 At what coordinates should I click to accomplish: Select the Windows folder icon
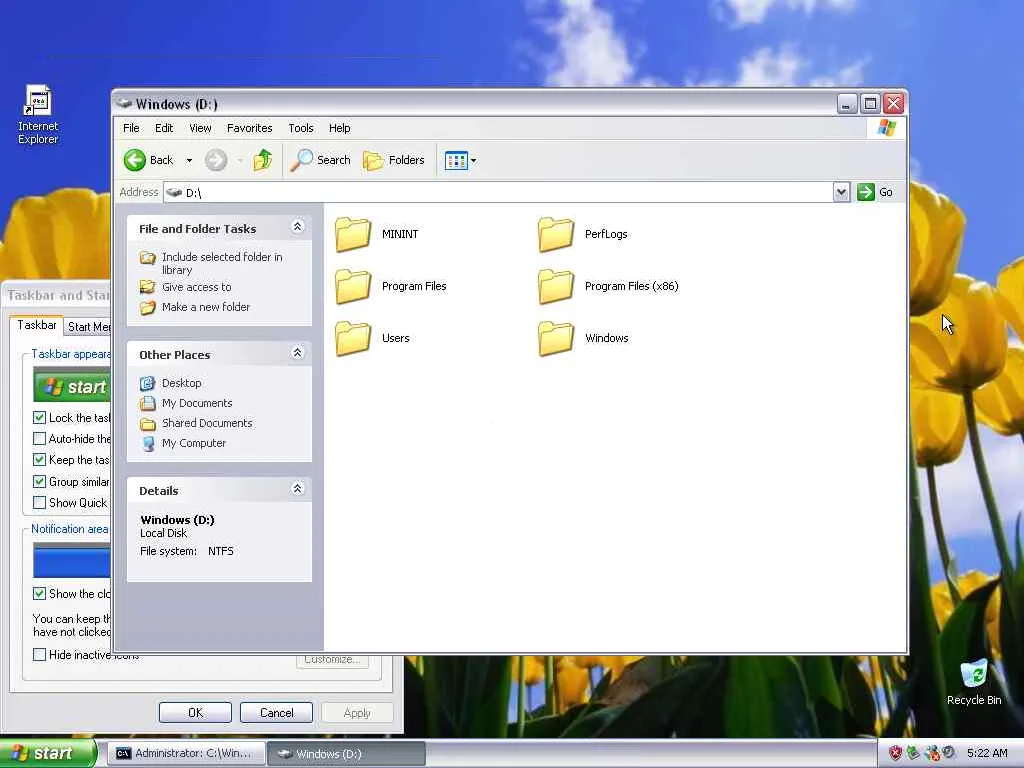[x=556, y=338]
